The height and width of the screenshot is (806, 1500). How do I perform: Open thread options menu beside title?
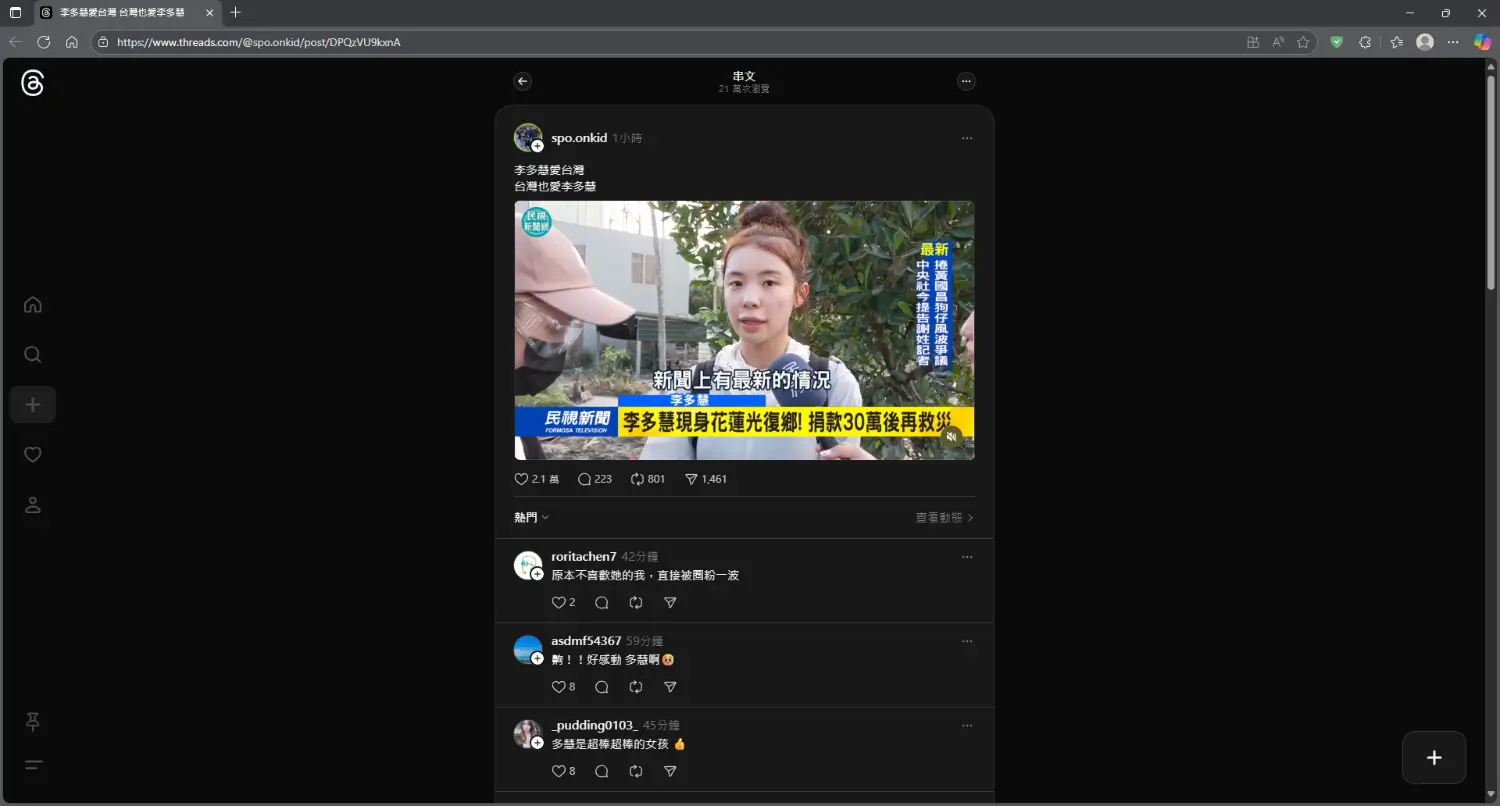pos(966,82)
